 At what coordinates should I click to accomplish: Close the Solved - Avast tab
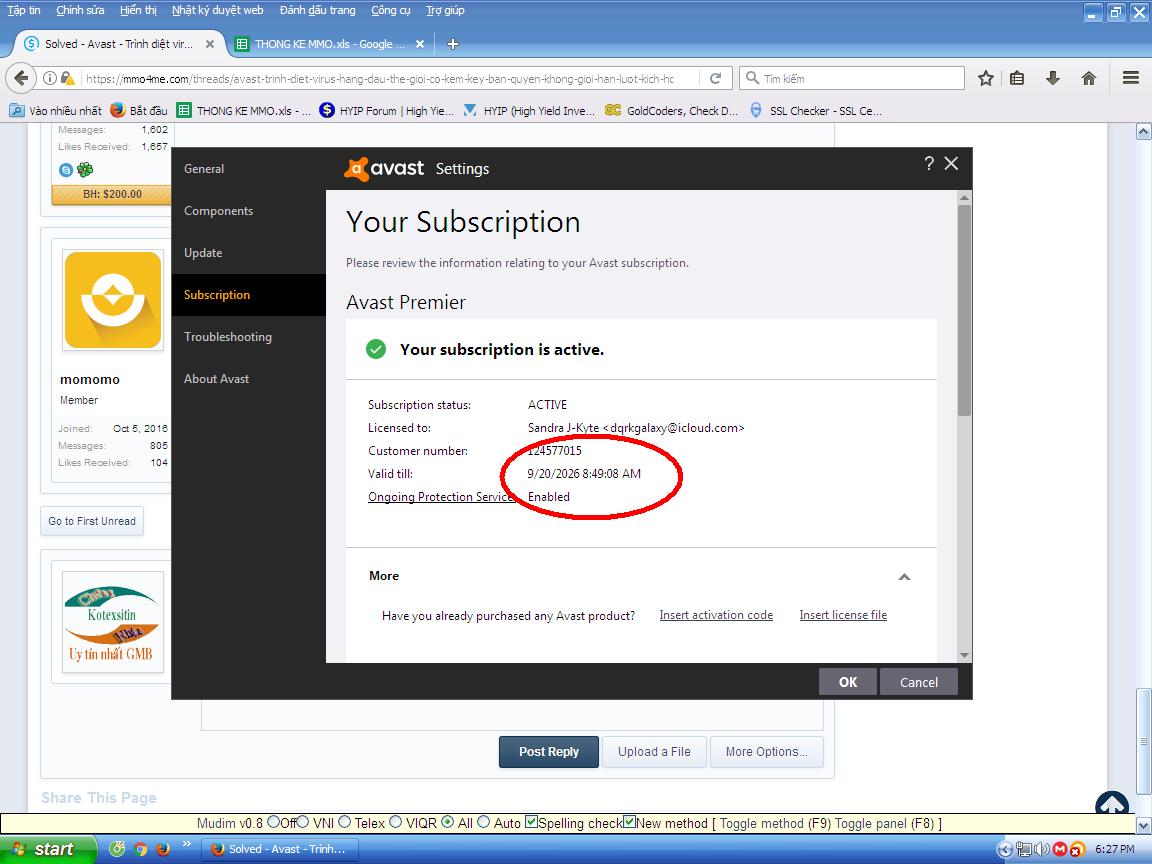209,44
